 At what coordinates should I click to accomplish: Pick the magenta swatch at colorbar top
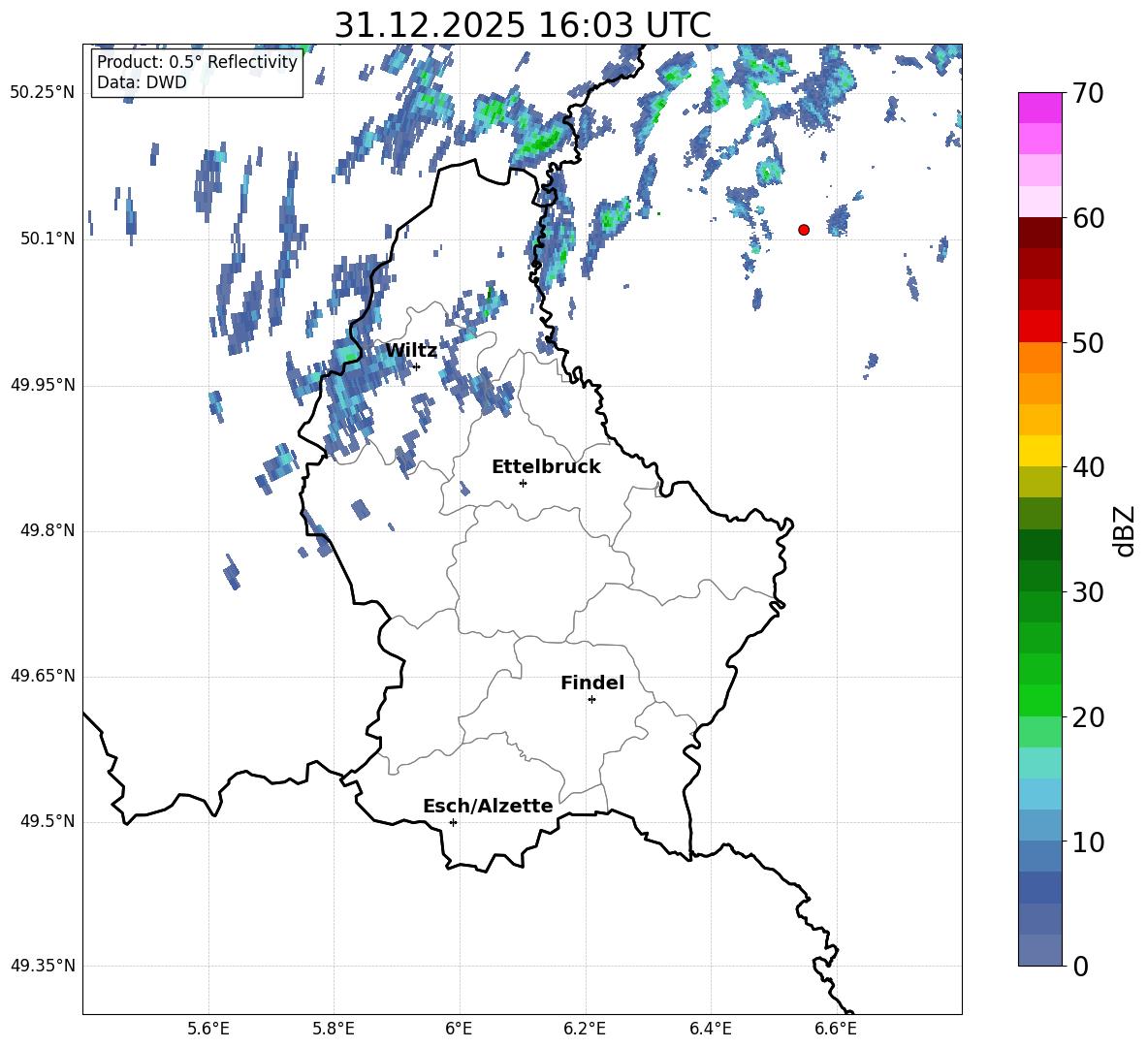pyautogui.click(x=1040, y=108)
